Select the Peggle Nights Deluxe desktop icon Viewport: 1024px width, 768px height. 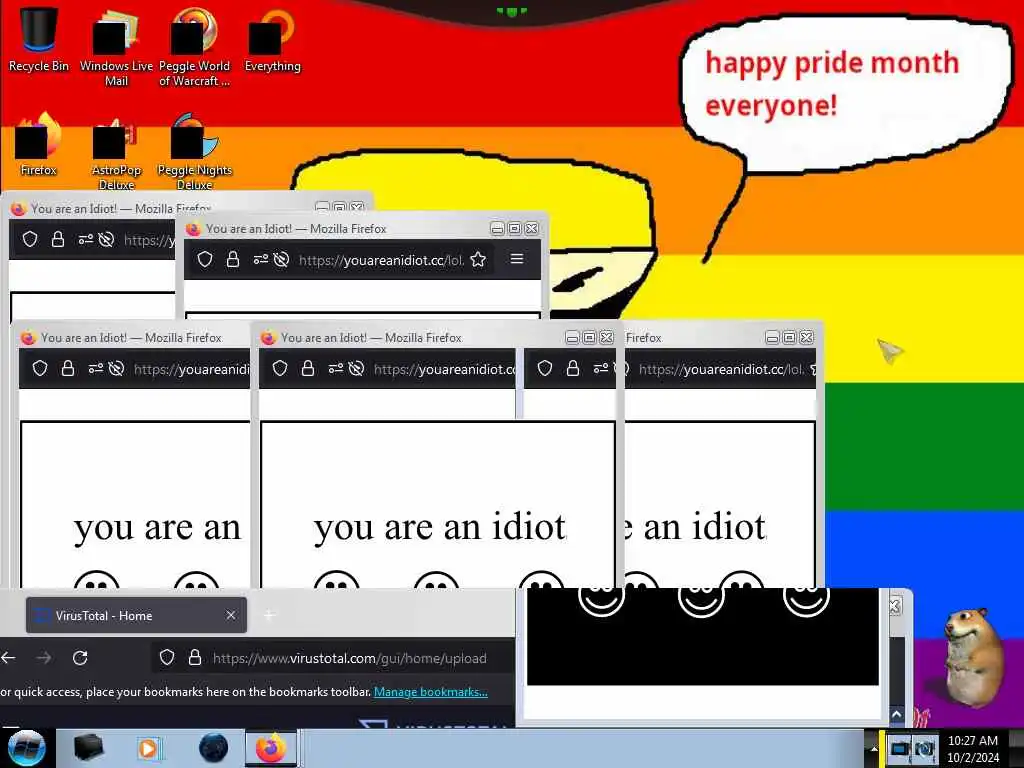pyautogui.click(x=194, y=152)
